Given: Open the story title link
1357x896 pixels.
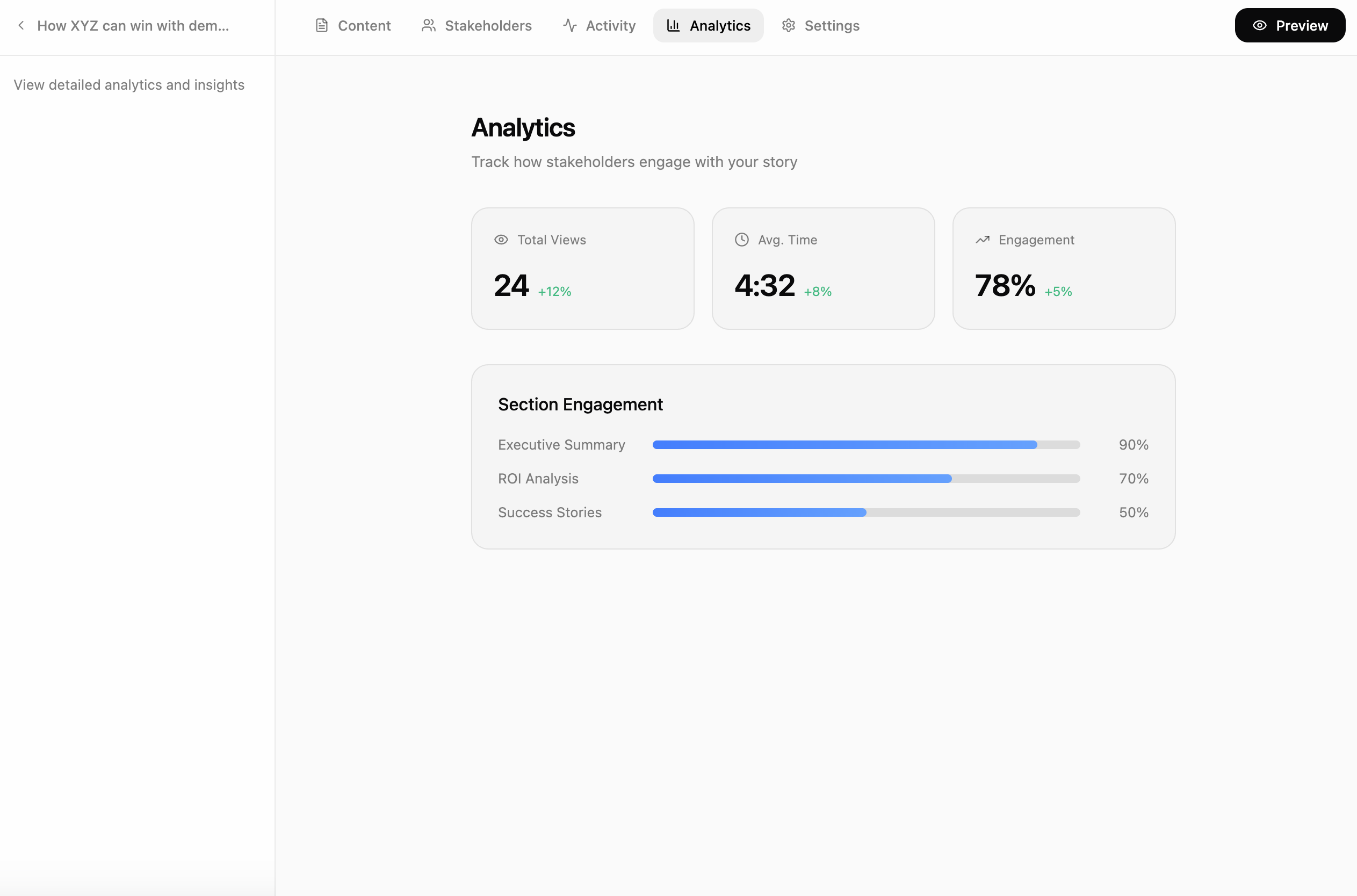Looking at the screenshot, I should click(133, 26).
